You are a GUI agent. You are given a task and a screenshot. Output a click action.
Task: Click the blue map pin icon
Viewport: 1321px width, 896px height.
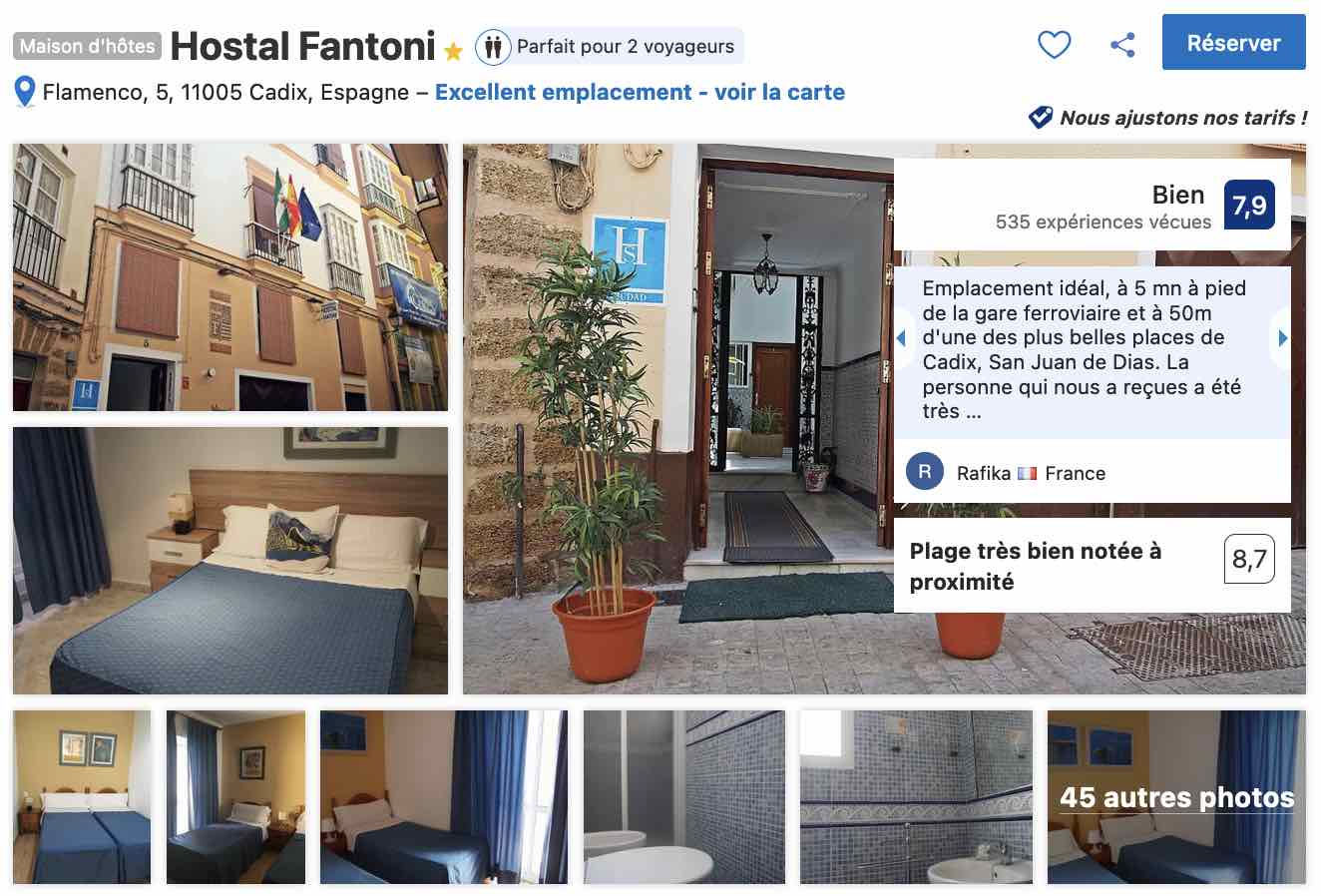[25, 92]
